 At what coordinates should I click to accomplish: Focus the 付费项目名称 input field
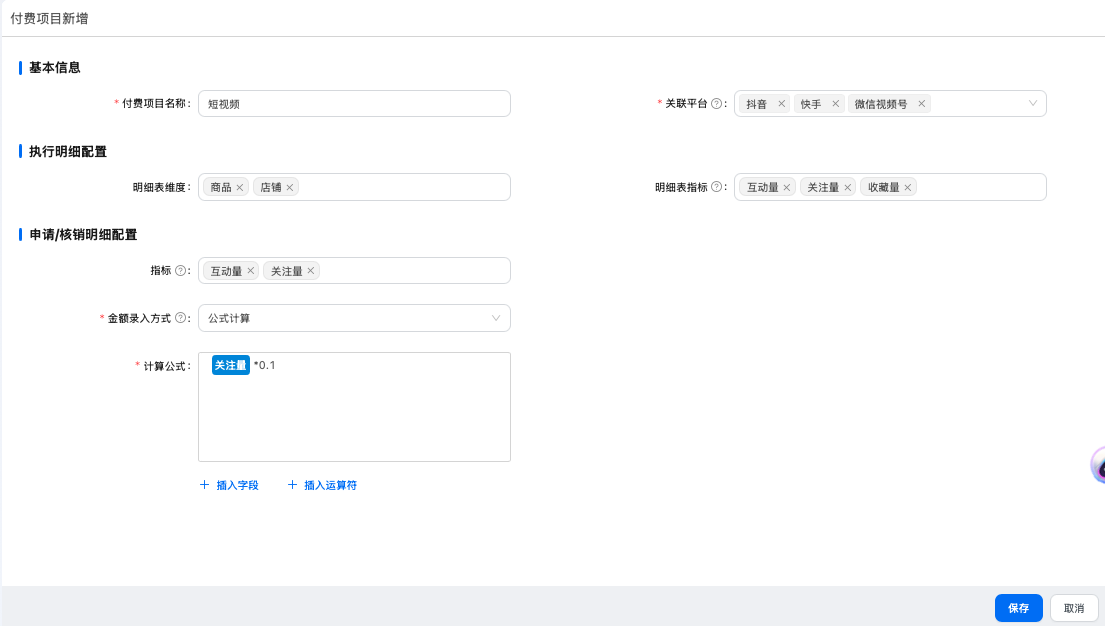pyautogui.click(x=354, y=104)
